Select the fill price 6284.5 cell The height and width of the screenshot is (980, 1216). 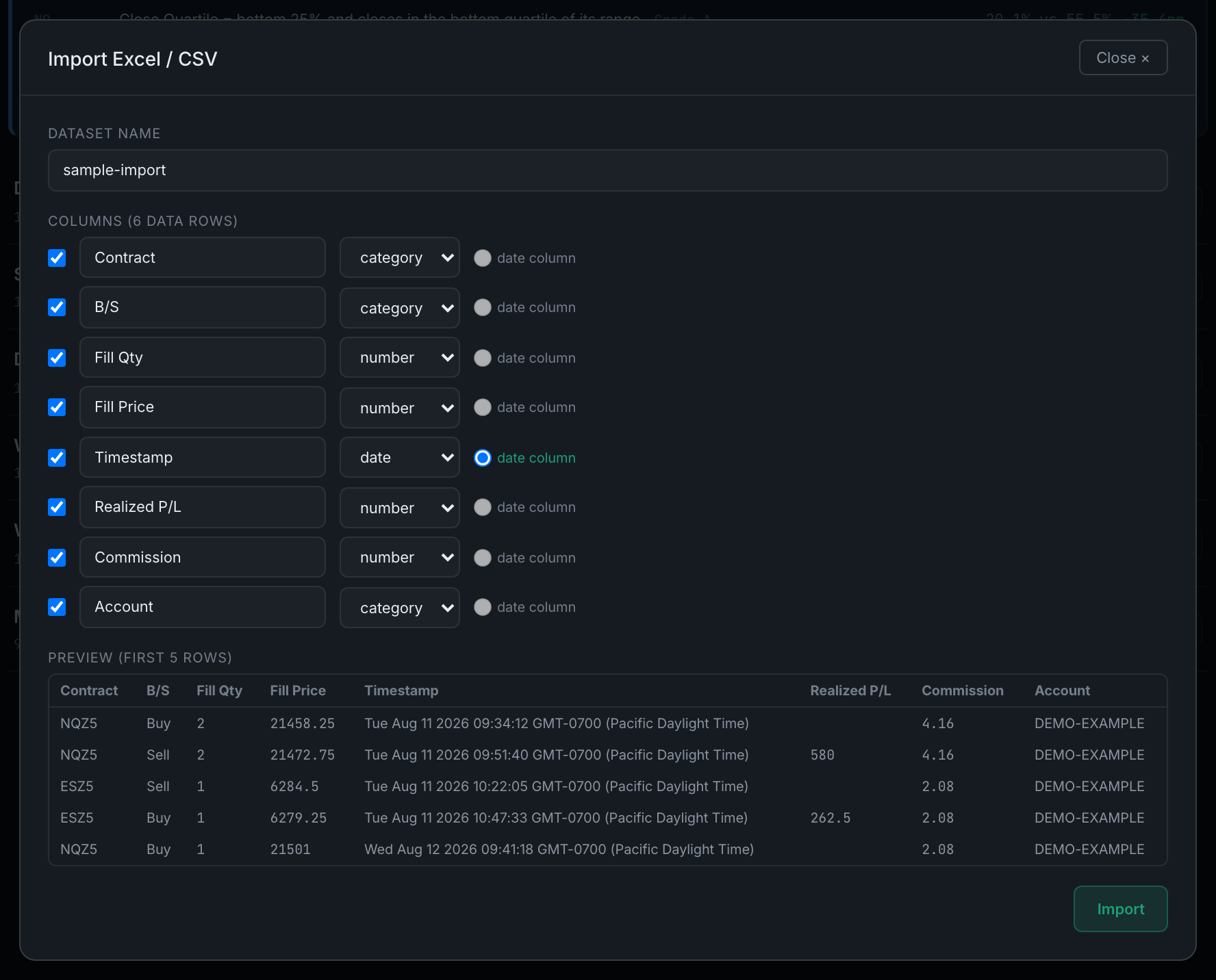click(294, 786)
